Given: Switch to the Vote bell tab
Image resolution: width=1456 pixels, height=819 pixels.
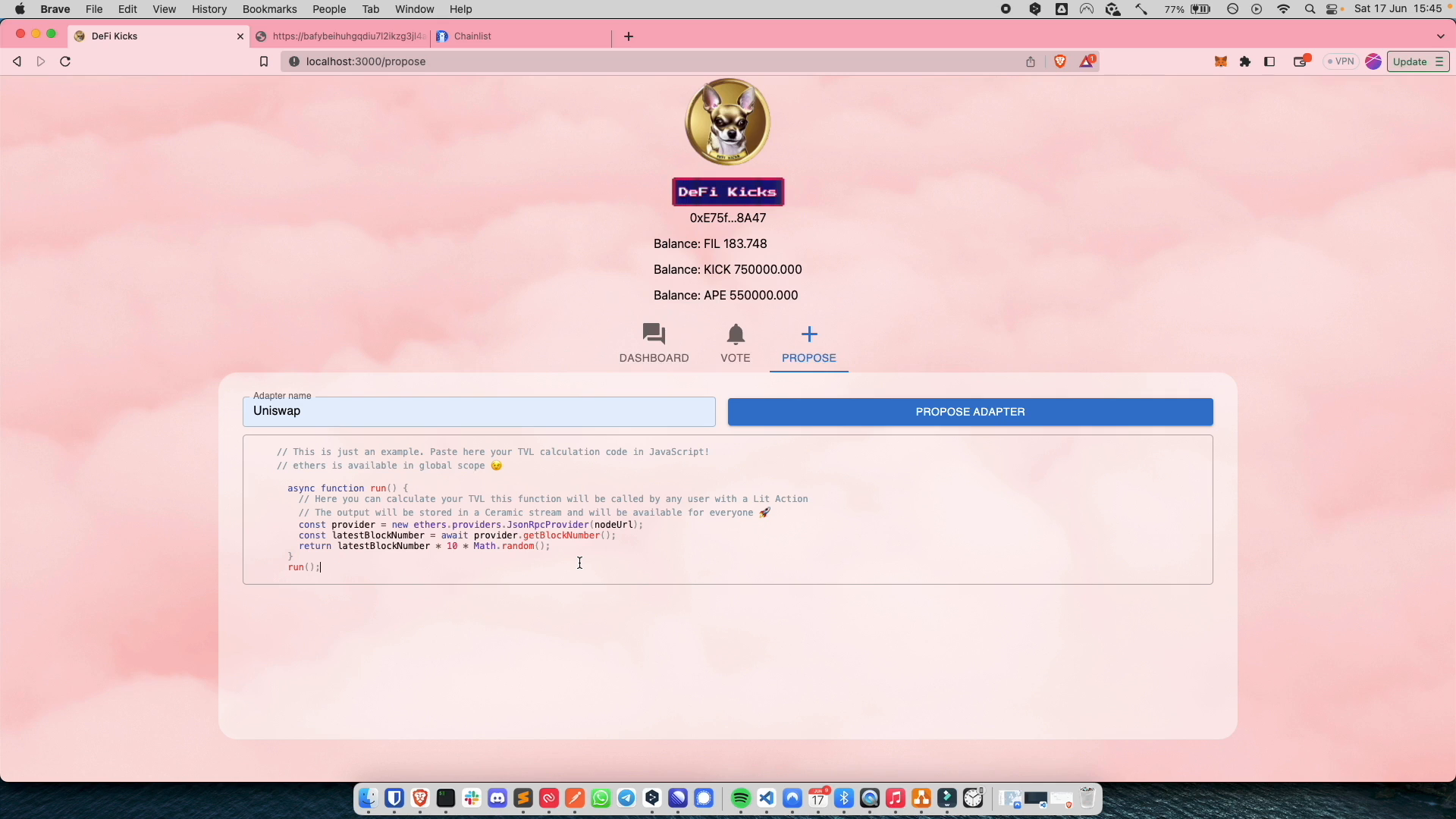Looking at the screenshot, I should (735, 344).
